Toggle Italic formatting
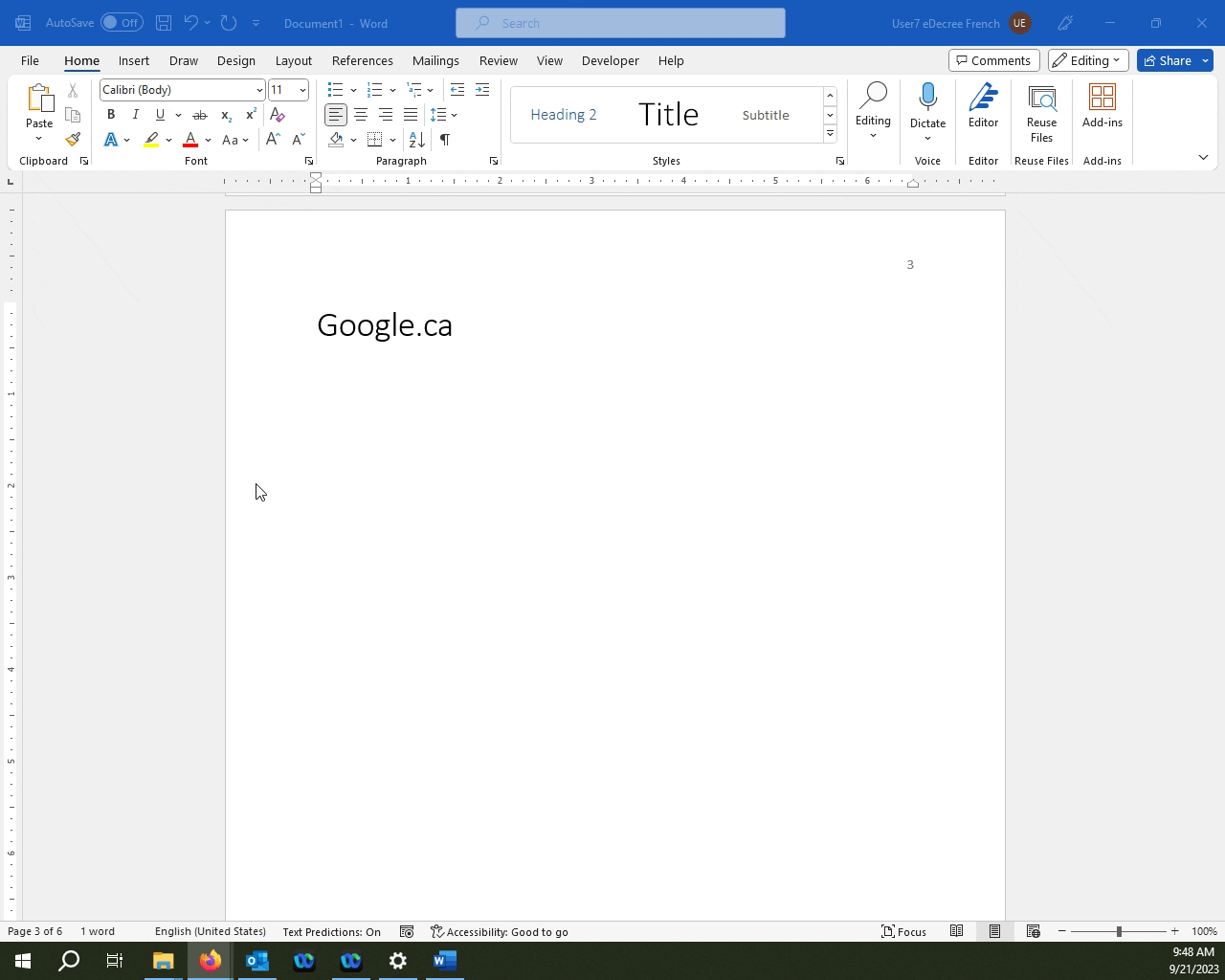Screen dimensions: 1225x980 click(x=136, y=115)
